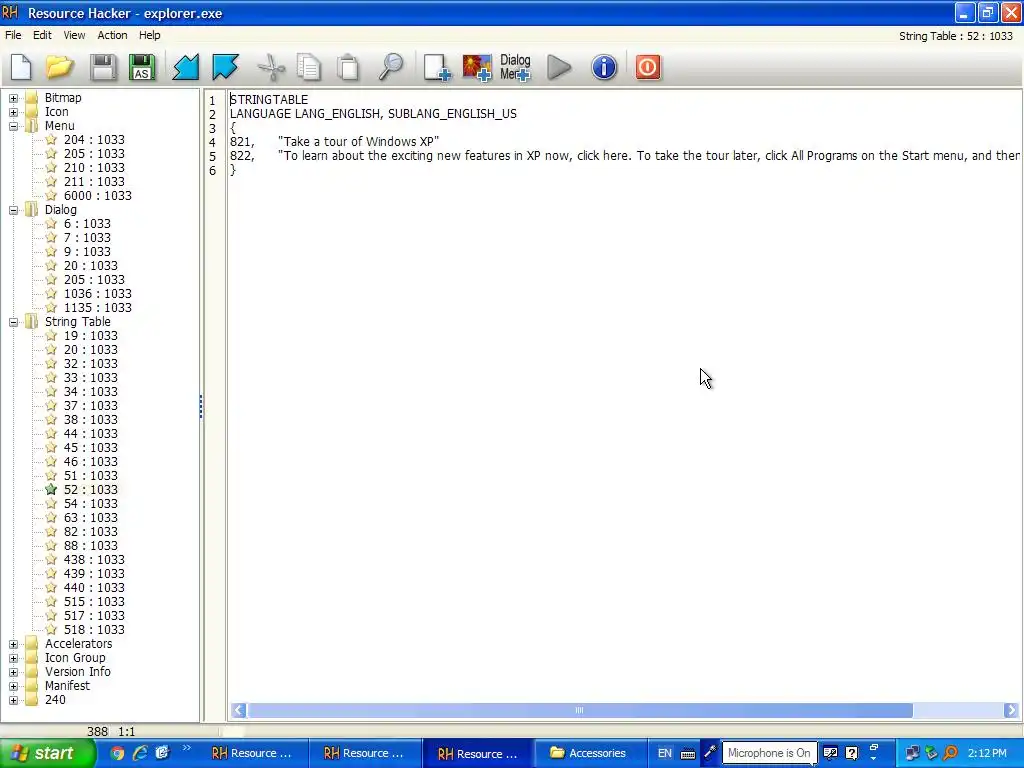
Task: Open Find with the magnifying glass icon
Action: click(391, 67)
